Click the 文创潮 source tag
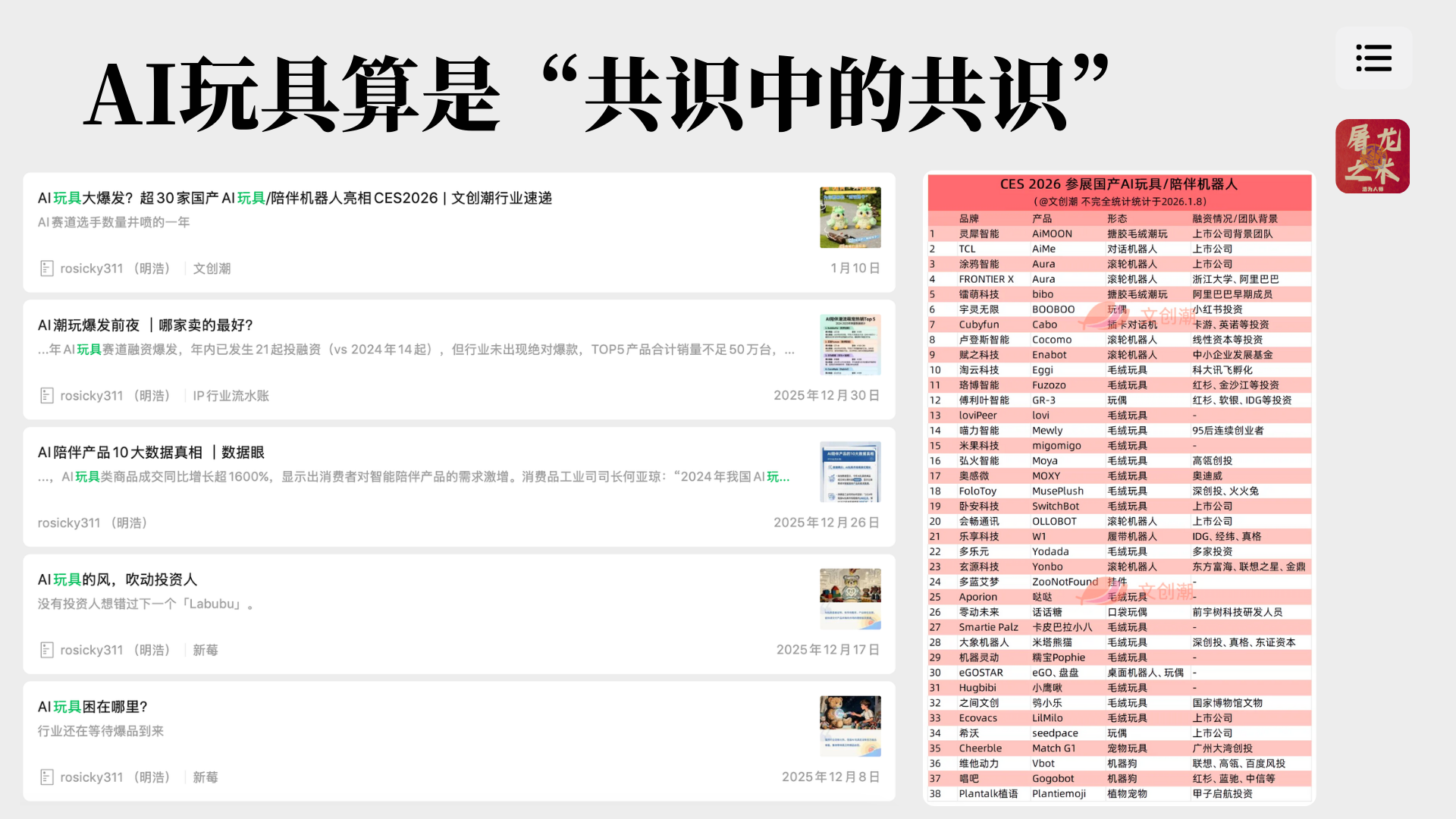 click(212, 268)
